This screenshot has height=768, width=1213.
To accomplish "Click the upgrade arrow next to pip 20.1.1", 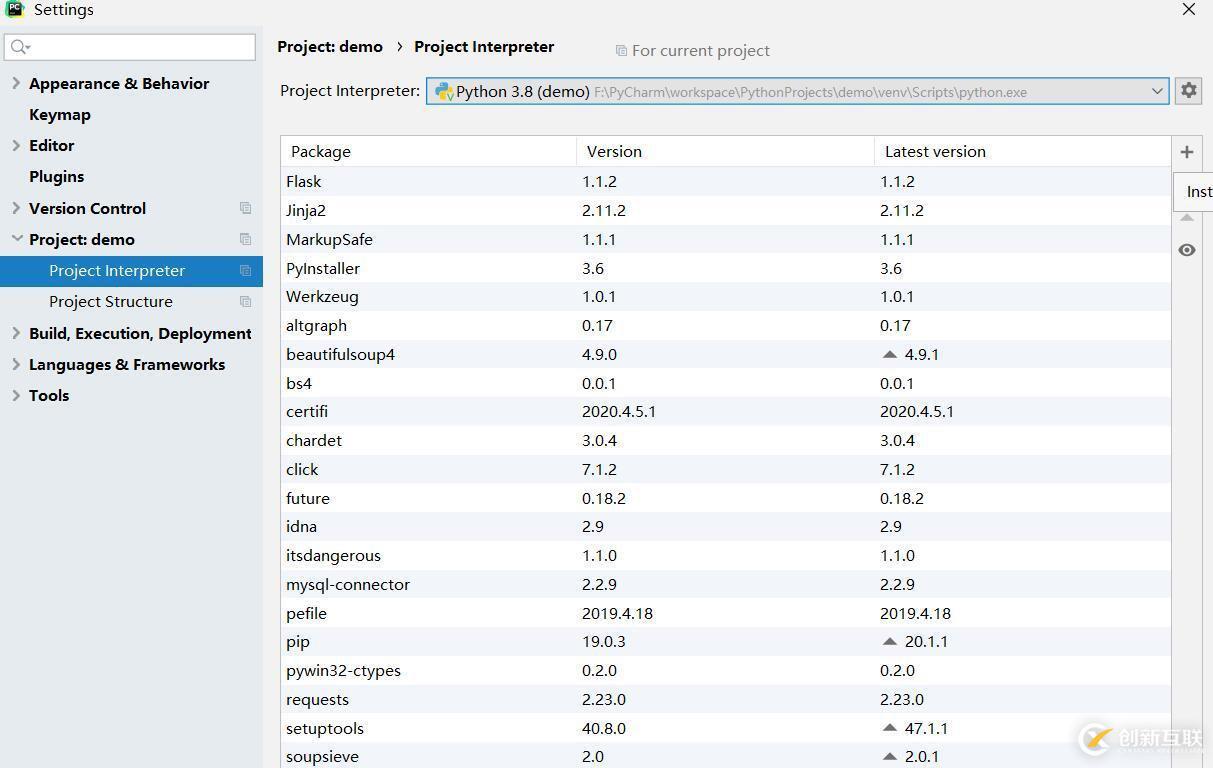I will pos(890,642).
